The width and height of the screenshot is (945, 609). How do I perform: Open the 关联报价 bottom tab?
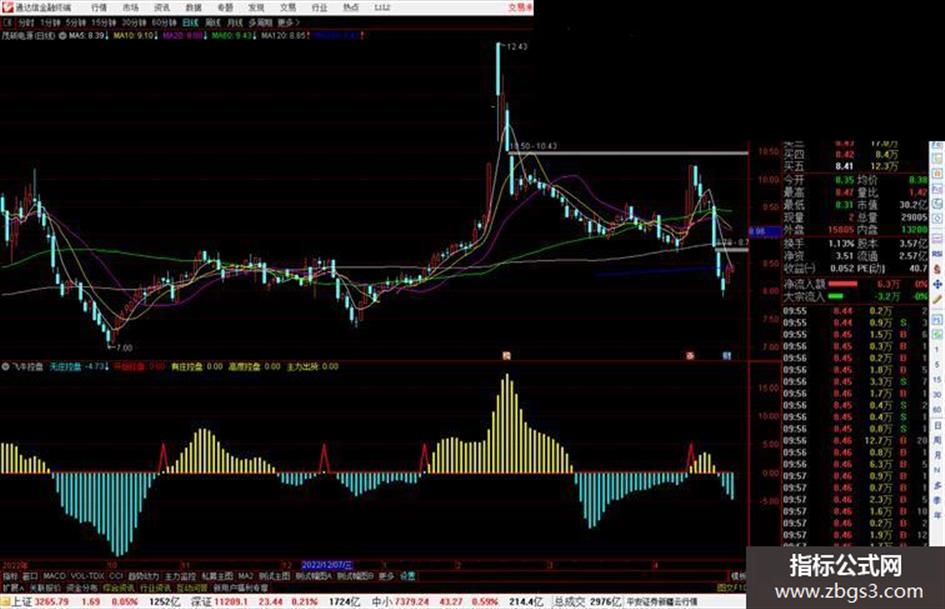click(x=45, y=587)
